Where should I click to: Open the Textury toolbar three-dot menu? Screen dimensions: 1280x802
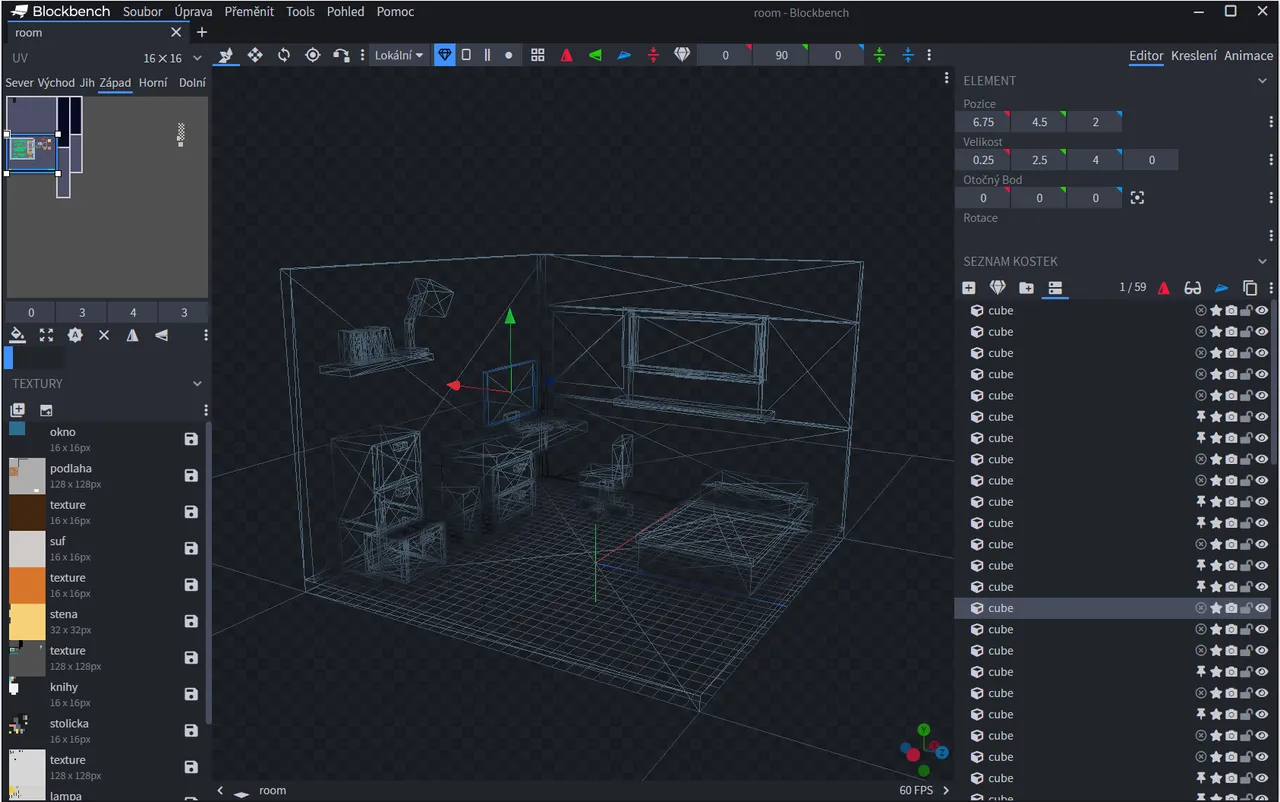coord(206,410)
